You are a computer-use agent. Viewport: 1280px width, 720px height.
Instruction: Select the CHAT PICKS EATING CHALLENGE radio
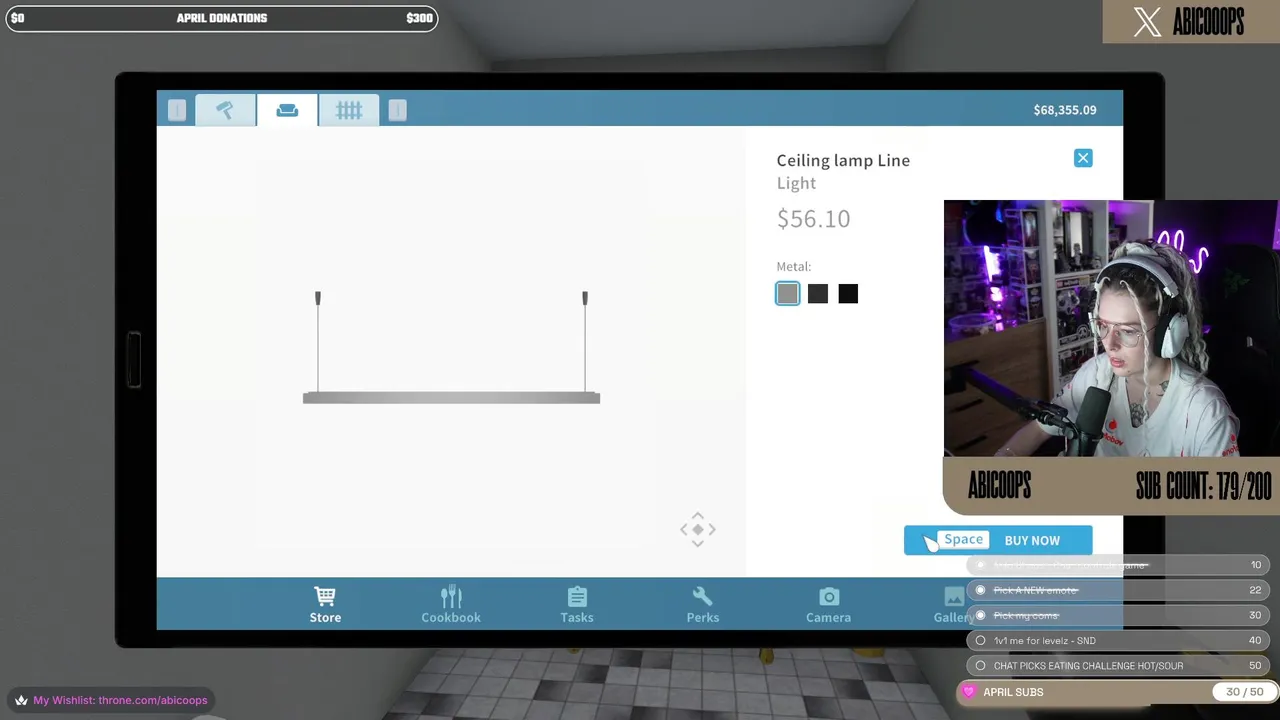point(980,665)
